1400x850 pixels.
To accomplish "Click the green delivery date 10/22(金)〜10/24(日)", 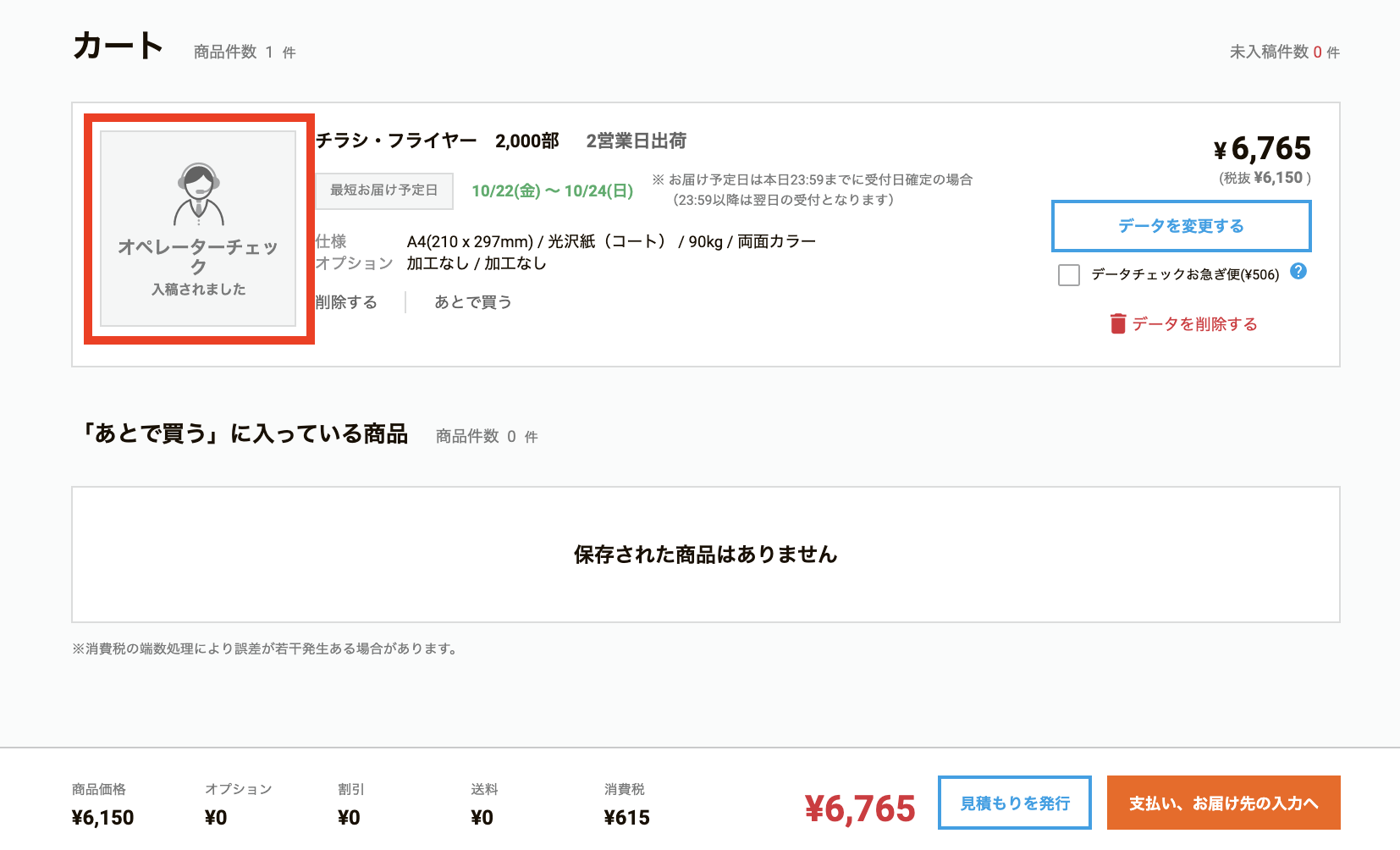I will pyautogui.click(x=552, y=190).
